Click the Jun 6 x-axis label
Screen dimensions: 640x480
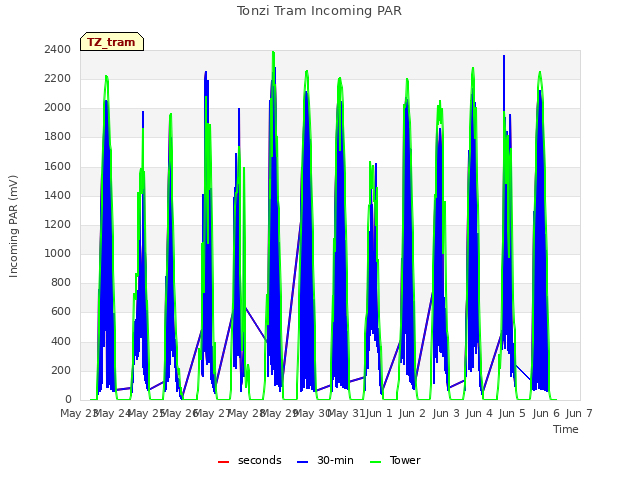[546, 413]
